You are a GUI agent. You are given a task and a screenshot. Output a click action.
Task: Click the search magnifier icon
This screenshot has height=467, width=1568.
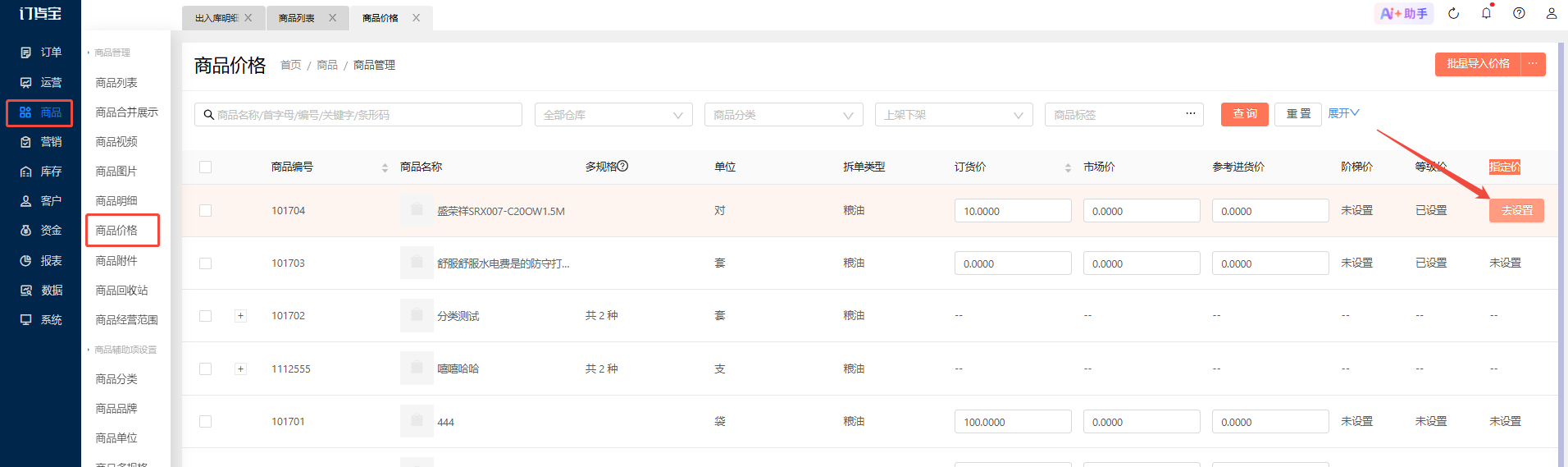[x=209, y=115]
